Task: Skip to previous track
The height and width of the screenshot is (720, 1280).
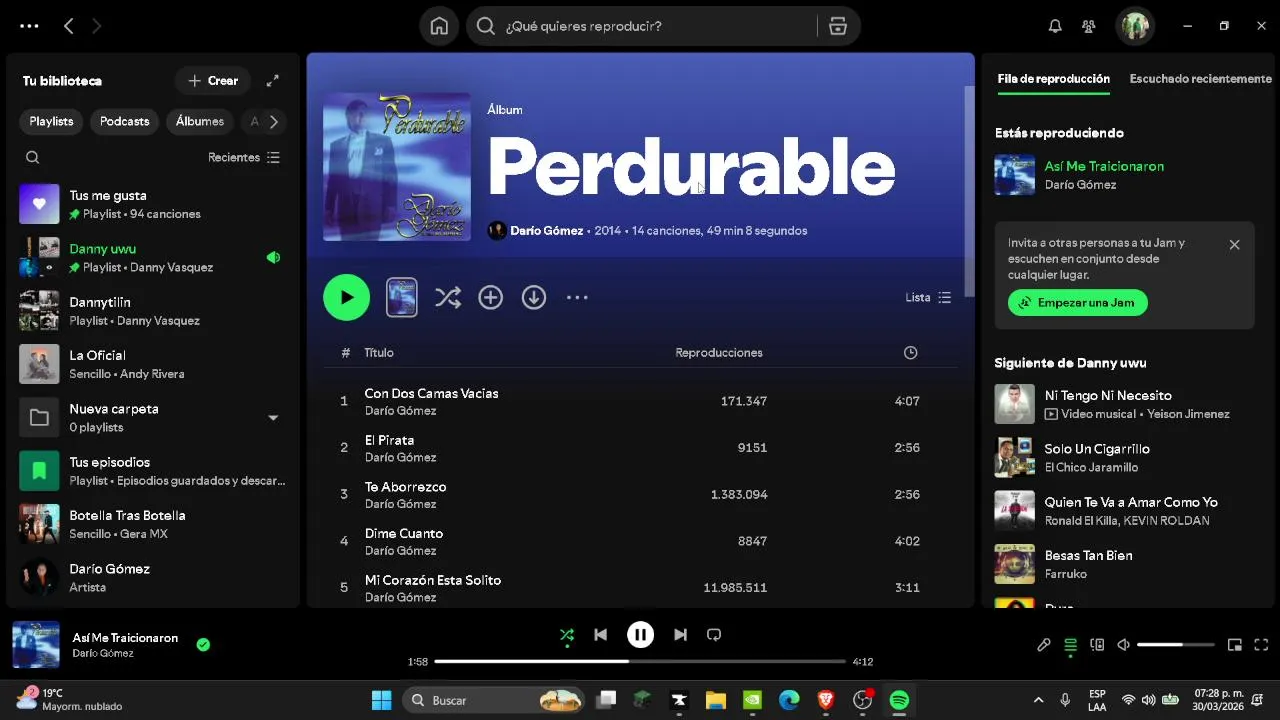Action: [x=600, y=635]
